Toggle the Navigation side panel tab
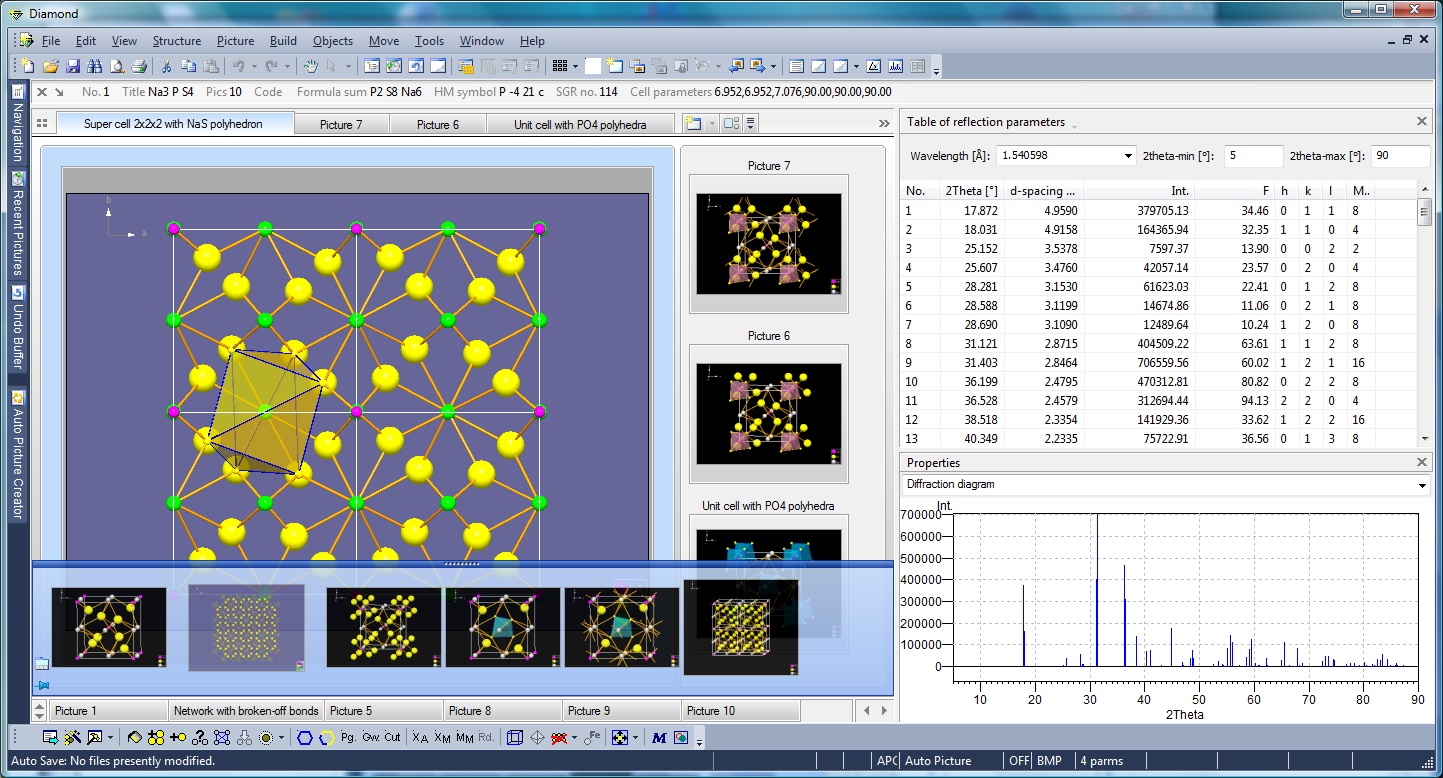This screenshot has width=1443, height=778. click(17, 125)
